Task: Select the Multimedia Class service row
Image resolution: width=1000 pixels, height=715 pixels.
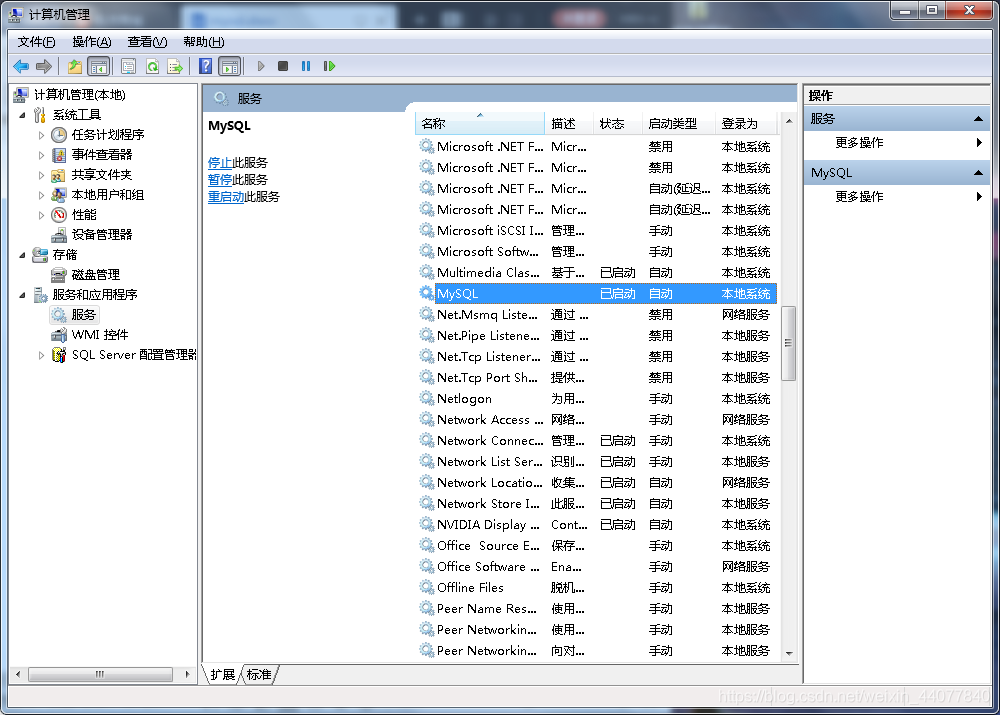Action: [597, 273]
